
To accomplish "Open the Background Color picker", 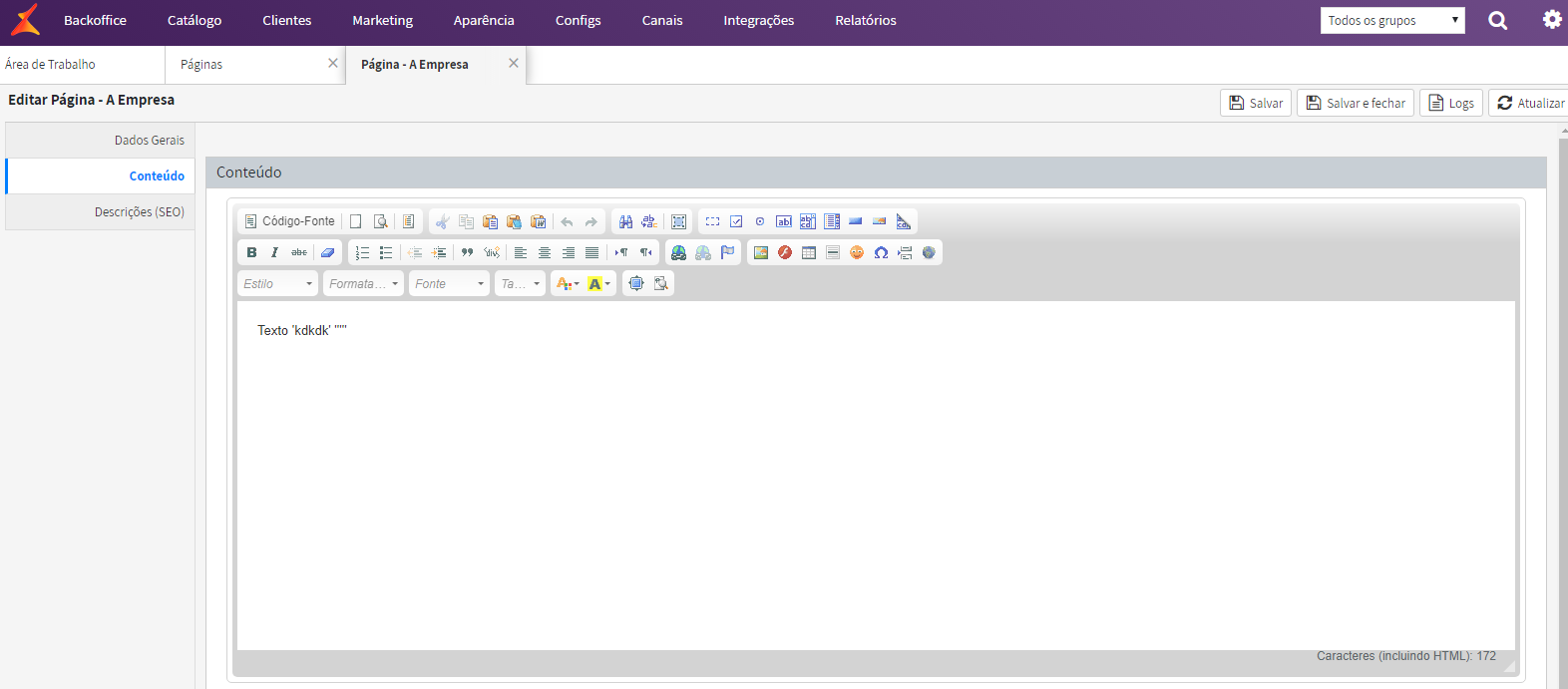I will click(599, 283).
